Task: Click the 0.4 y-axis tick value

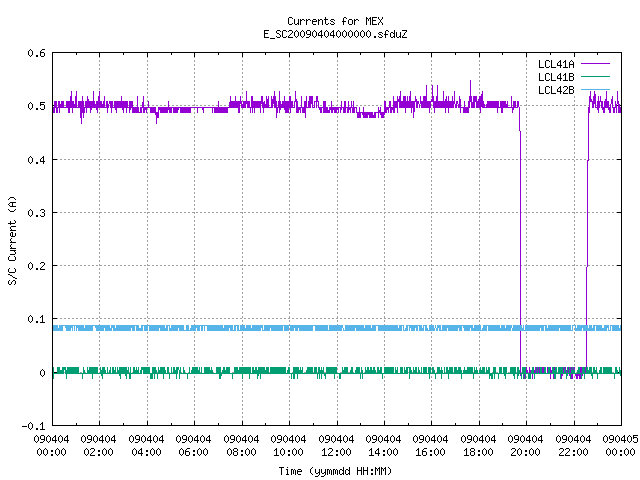Action: [36, 160]
